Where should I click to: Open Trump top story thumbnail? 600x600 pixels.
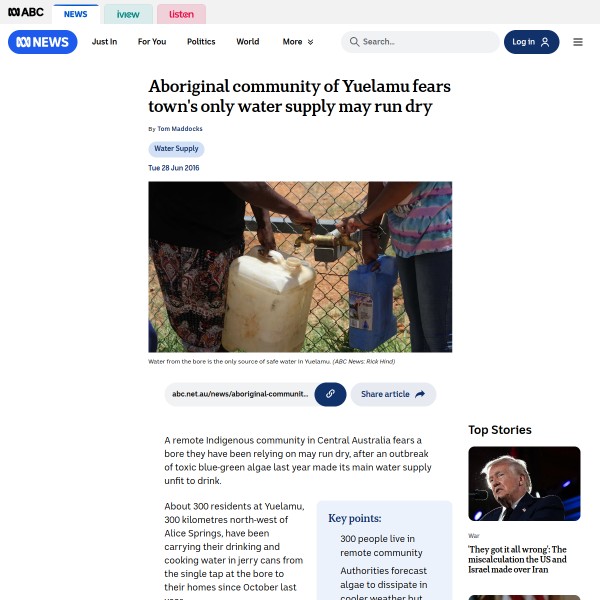[524, 483]
